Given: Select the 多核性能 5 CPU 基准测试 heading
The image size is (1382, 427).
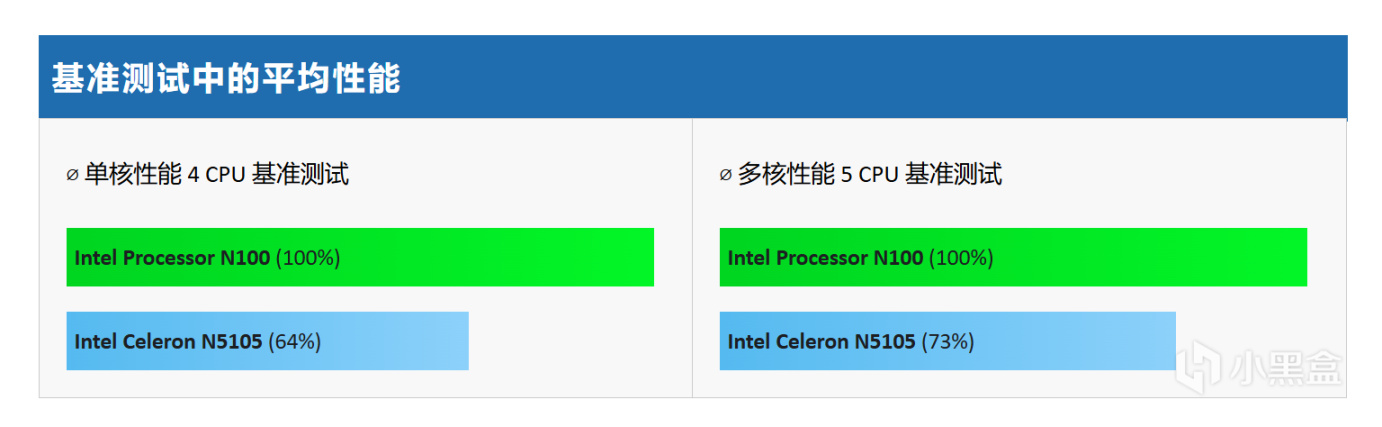Looking at the screenshot, I should 869,175.
